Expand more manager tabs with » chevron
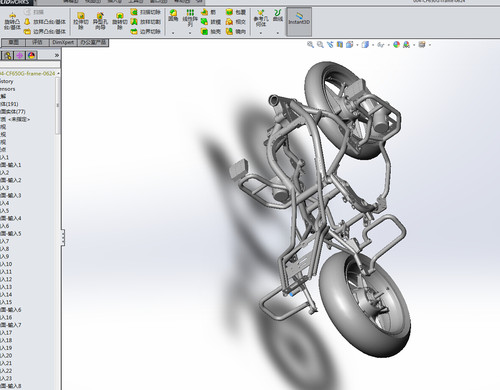The image size is (500, 390). [56, 55]
